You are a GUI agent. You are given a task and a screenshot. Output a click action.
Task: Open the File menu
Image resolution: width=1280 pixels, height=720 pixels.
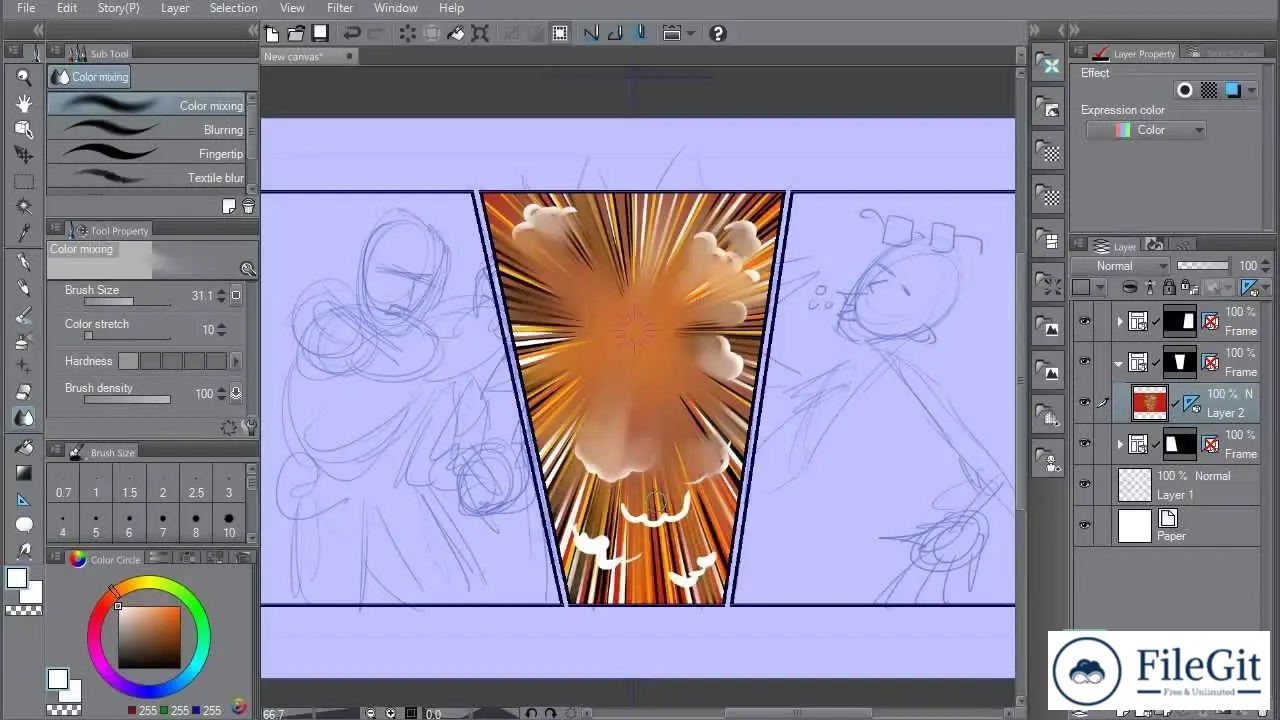(x=26, y=8)
